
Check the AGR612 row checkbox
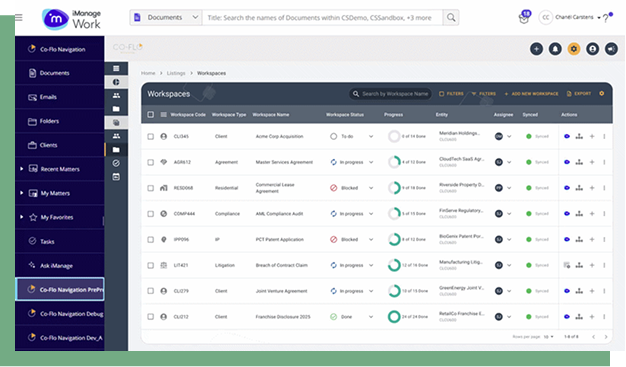(x=151, y=162)
